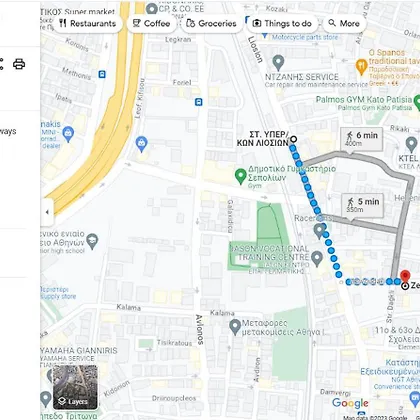
Task: Click the red destination pin marker
Action: click(x=405, y=276)
